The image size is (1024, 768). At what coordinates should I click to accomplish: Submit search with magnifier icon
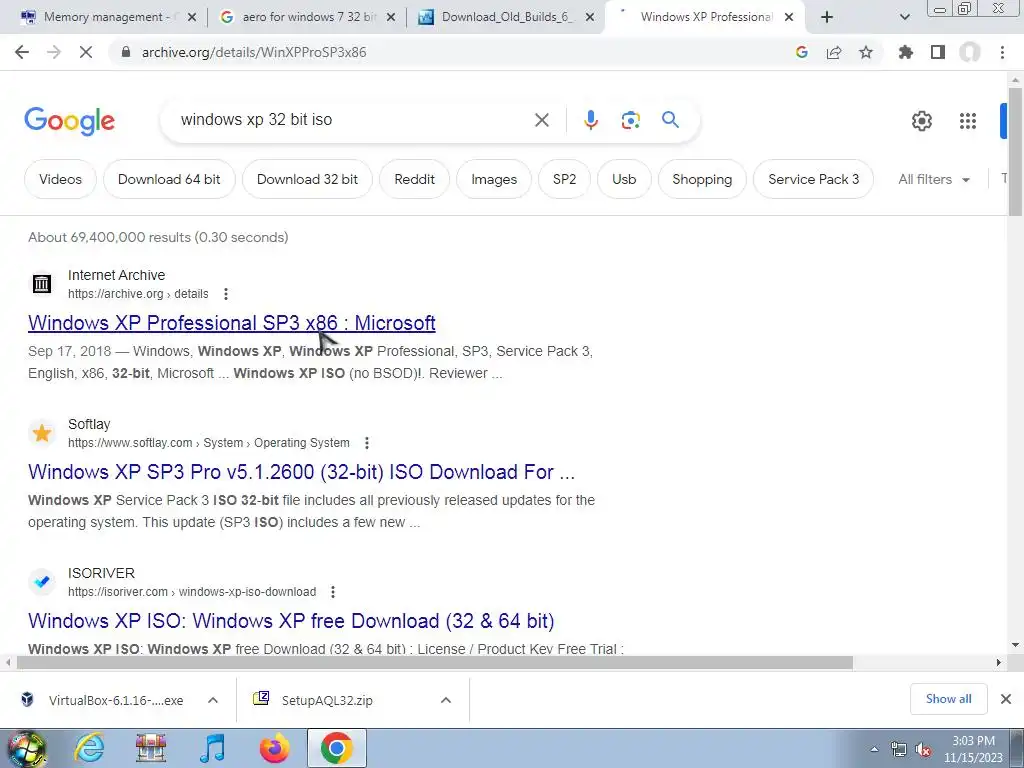(670, 120)
